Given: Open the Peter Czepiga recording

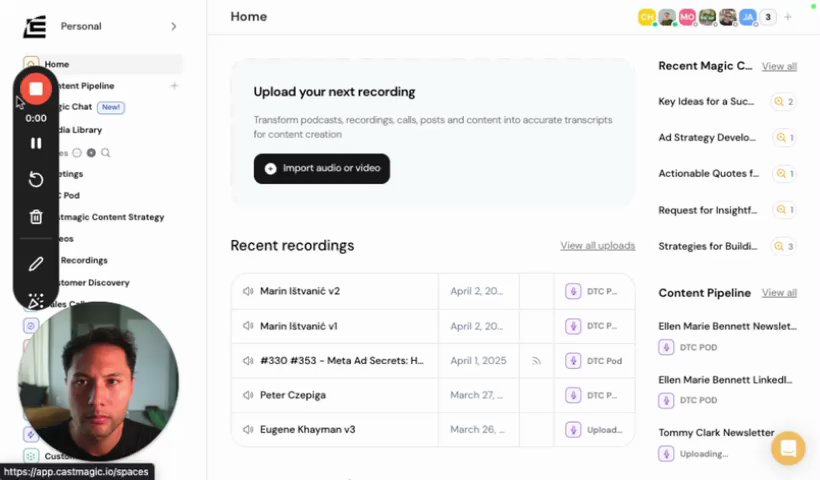Looking at the screenshot, I should click(x=291, y=395).
